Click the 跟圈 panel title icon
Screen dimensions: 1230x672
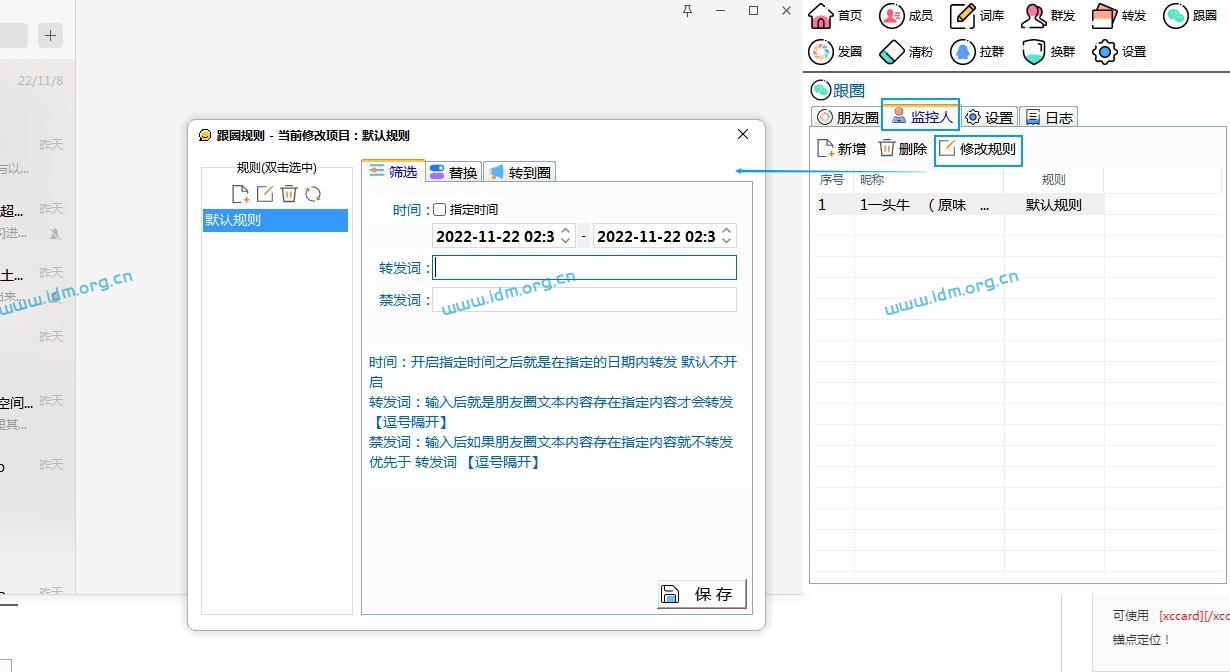click(x=821, y=90)
